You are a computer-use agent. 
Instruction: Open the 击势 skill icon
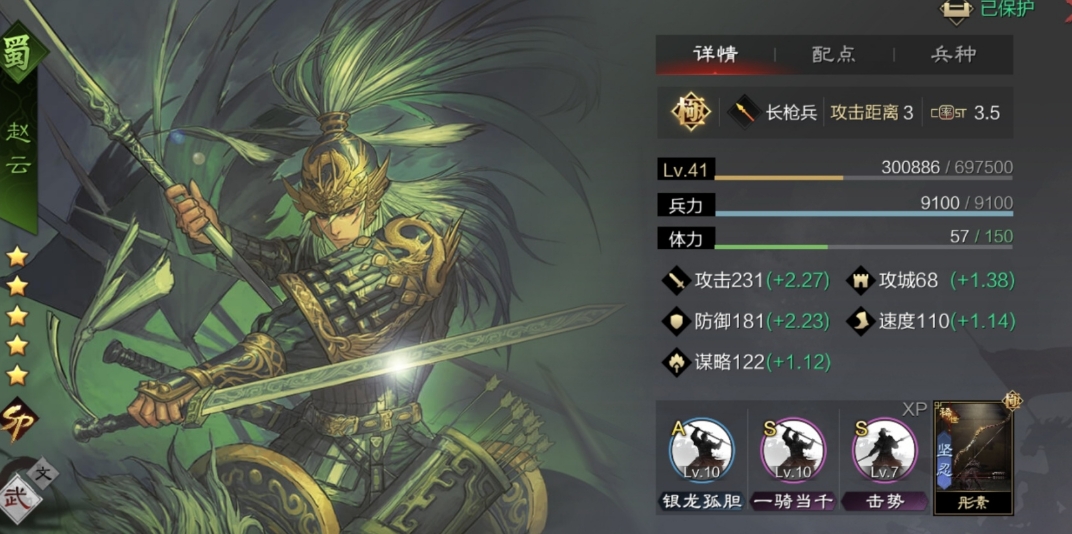click(x=885, y=453)
